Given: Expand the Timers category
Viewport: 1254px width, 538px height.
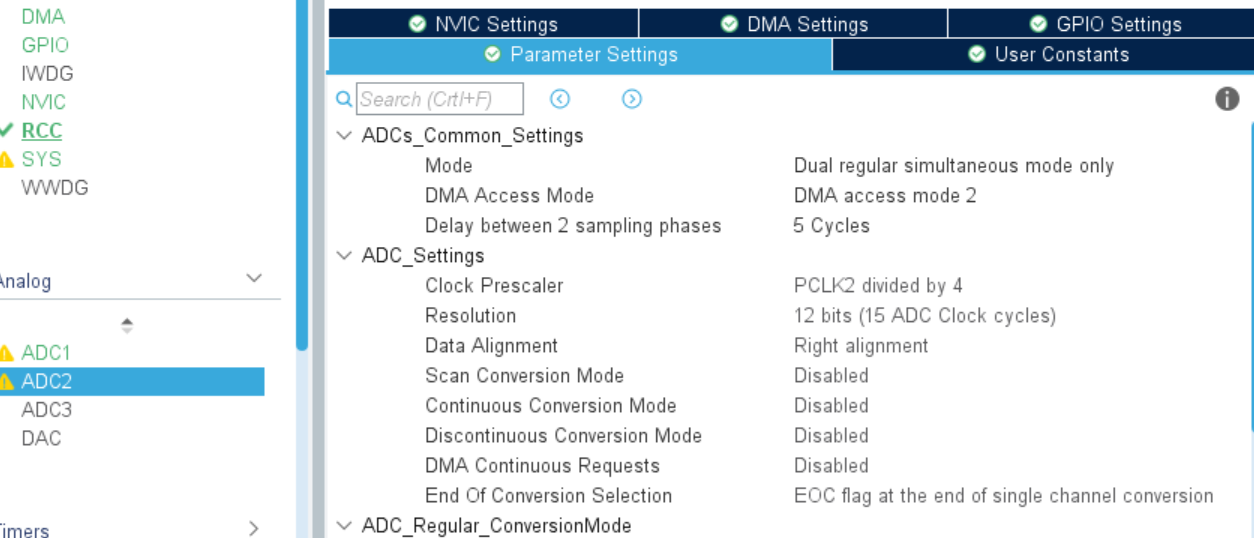Looking at the screenshot, I should (254, 528).
